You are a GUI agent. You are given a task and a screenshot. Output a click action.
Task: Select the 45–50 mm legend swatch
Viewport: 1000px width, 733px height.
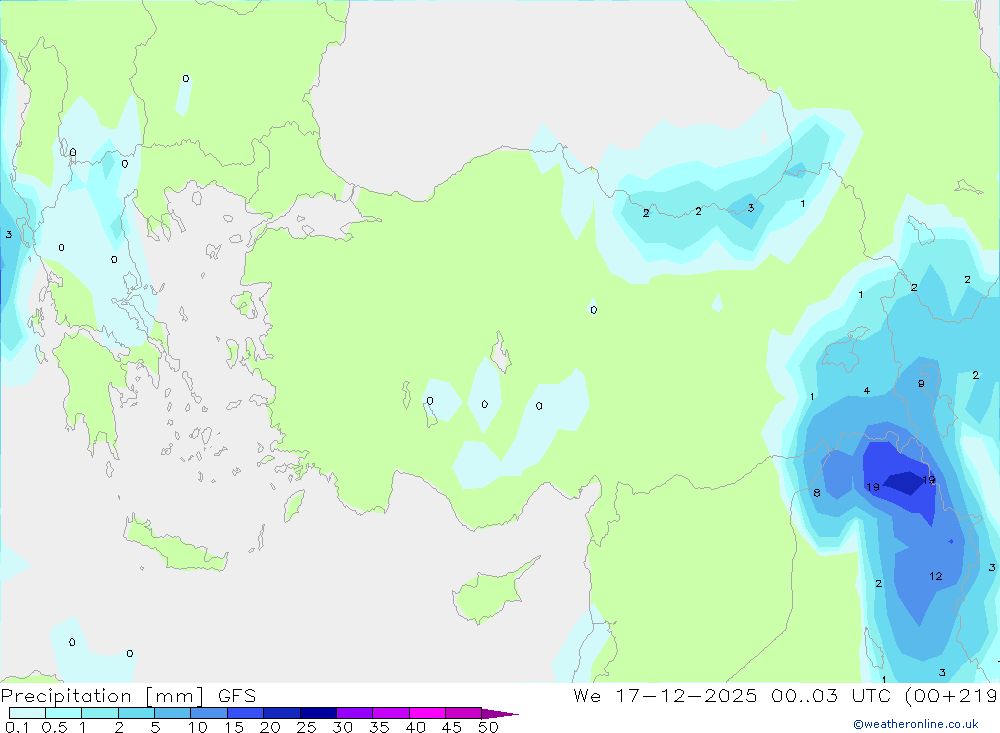(x=463, y=713)
